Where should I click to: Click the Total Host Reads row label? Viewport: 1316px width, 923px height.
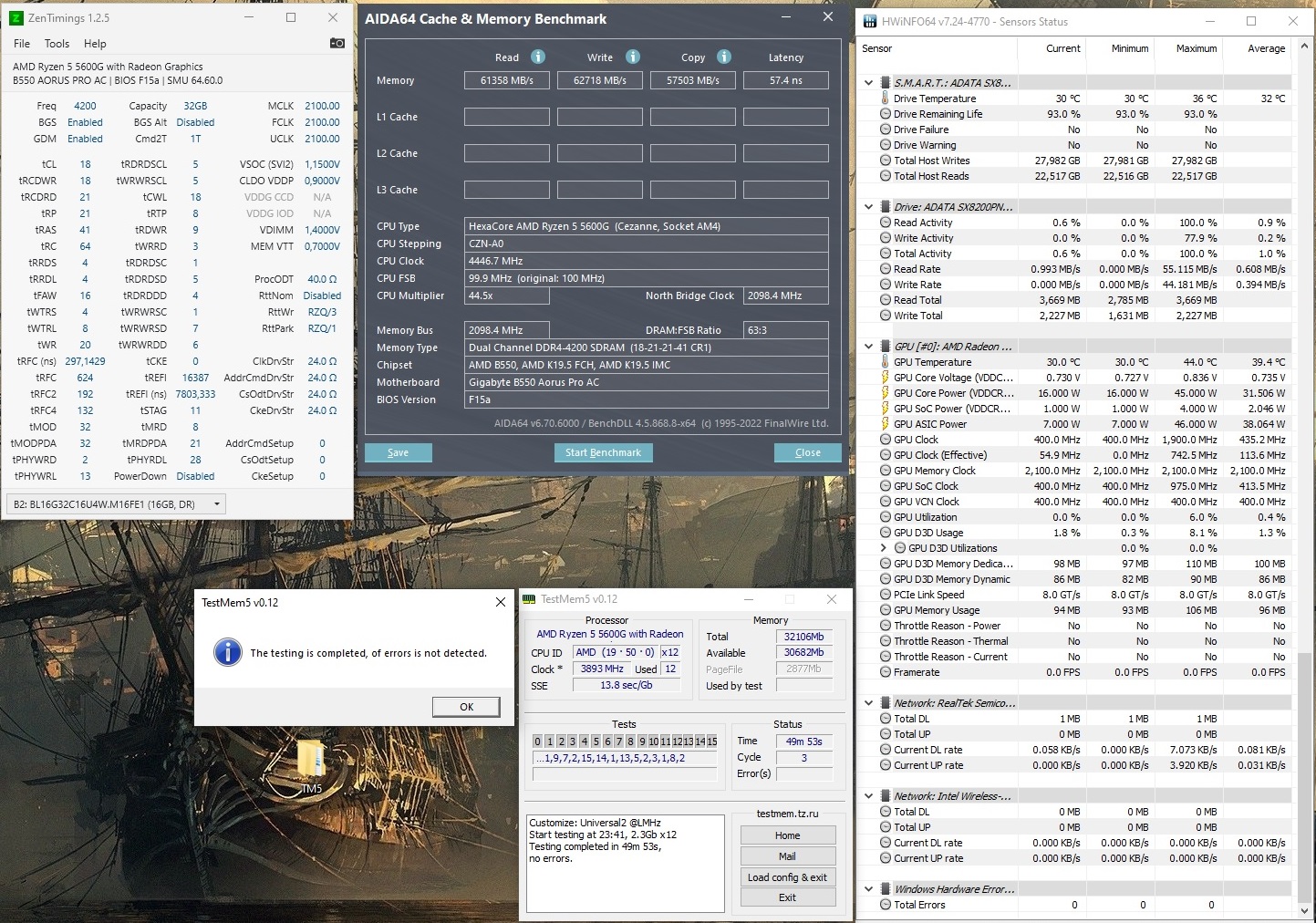point(931,176)
